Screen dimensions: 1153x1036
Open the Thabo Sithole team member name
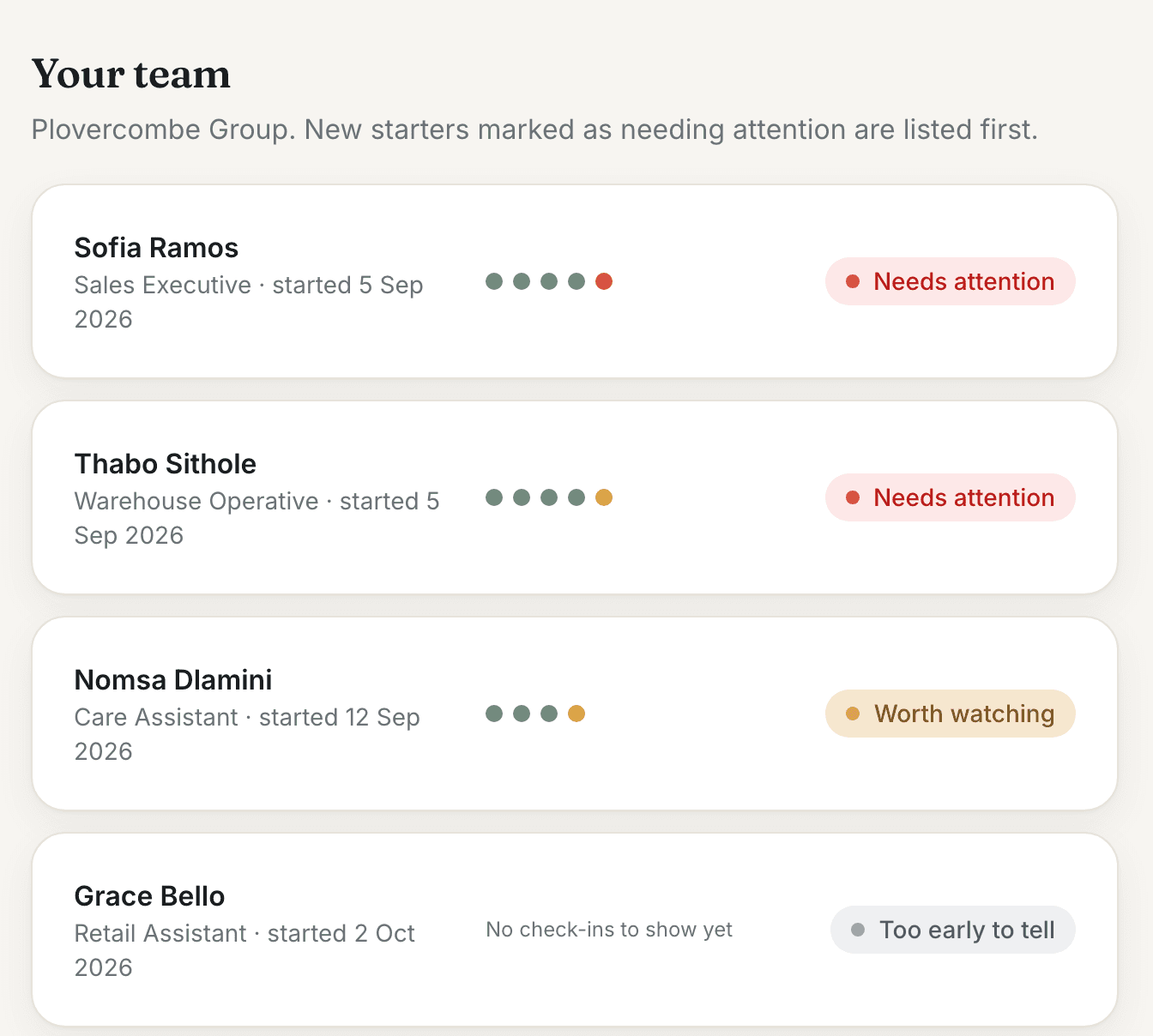(x=166, y=464)
